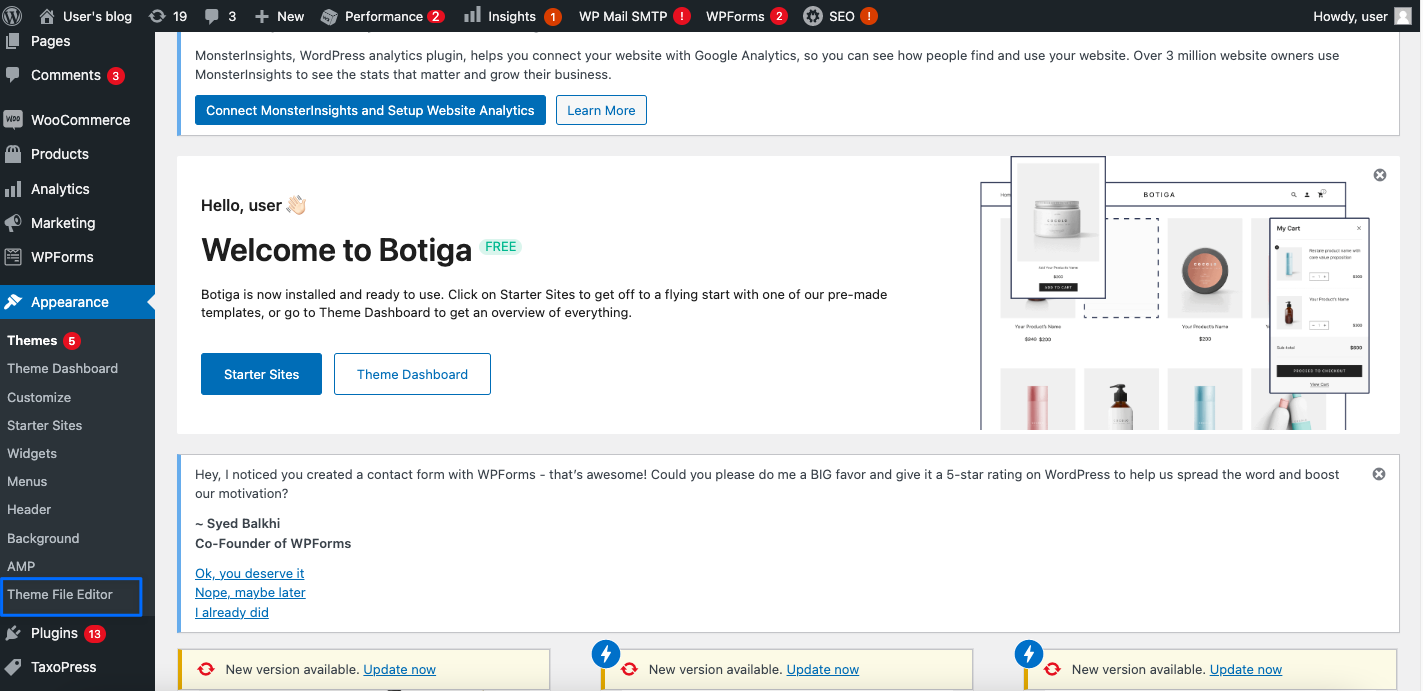The width and height of the screenshot is (1423, 691).
Task: Click the 'I already did' link
Action: coord(232,613)
